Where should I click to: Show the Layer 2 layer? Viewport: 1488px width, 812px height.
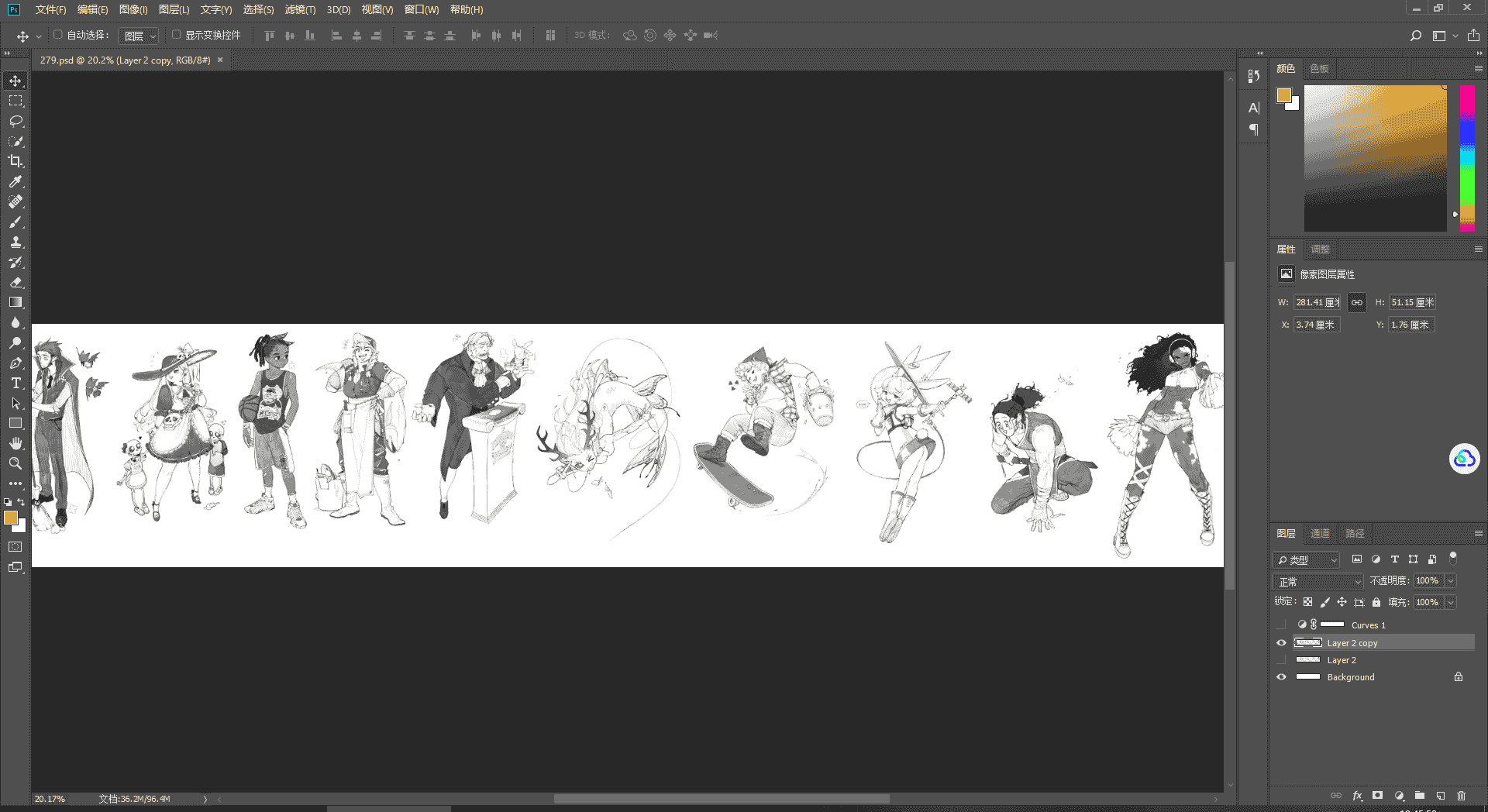click(1281, 660)
